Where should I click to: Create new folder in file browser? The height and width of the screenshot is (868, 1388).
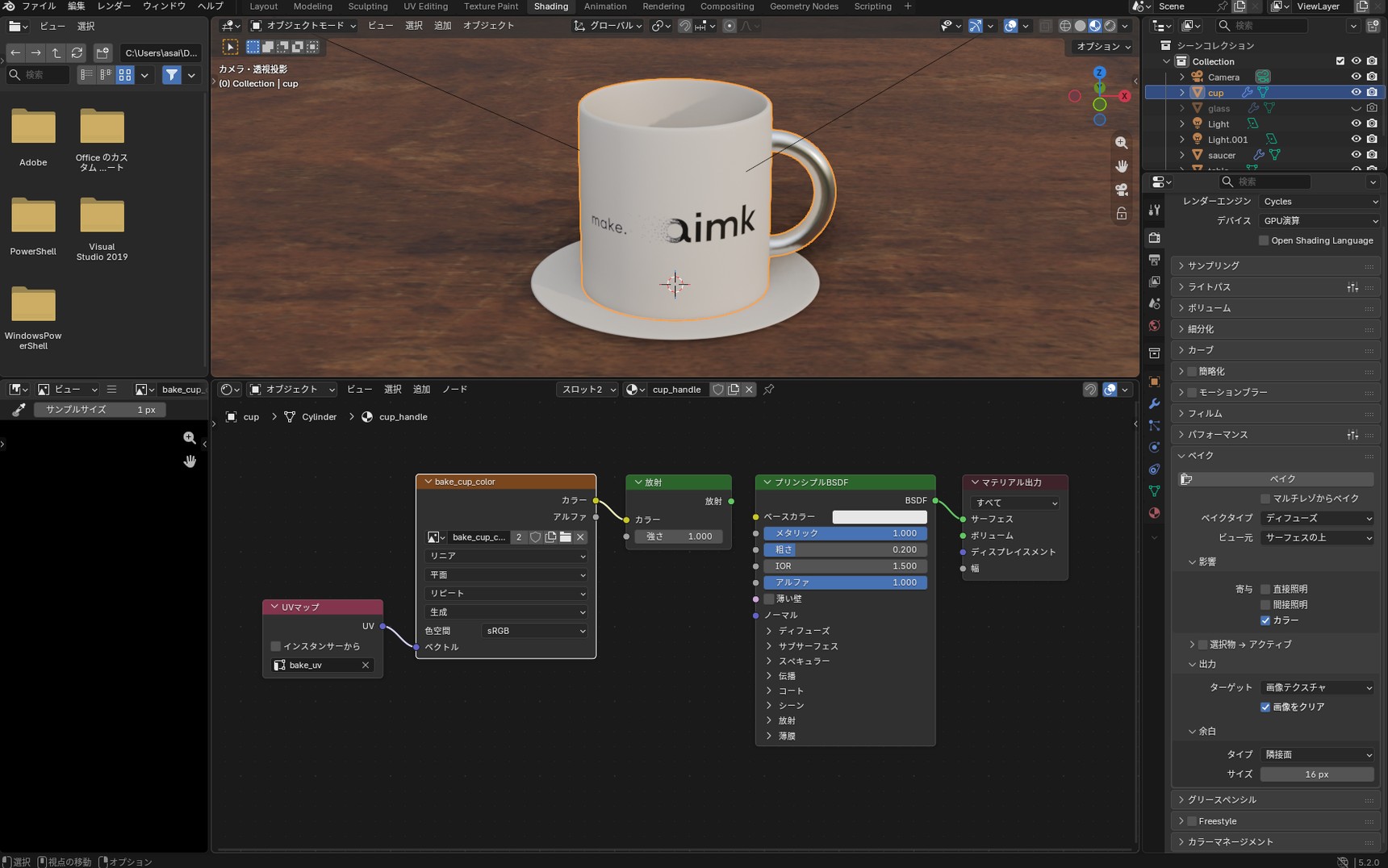click(102, 52)
